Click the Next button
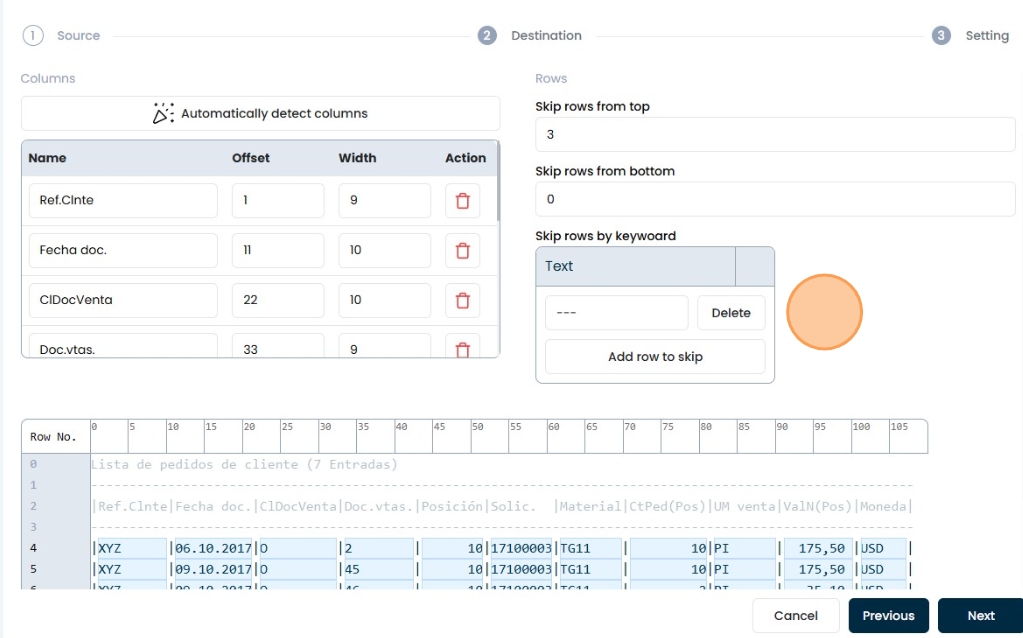The width and height of the screenshot is (1023, 638). click(980, 616)
